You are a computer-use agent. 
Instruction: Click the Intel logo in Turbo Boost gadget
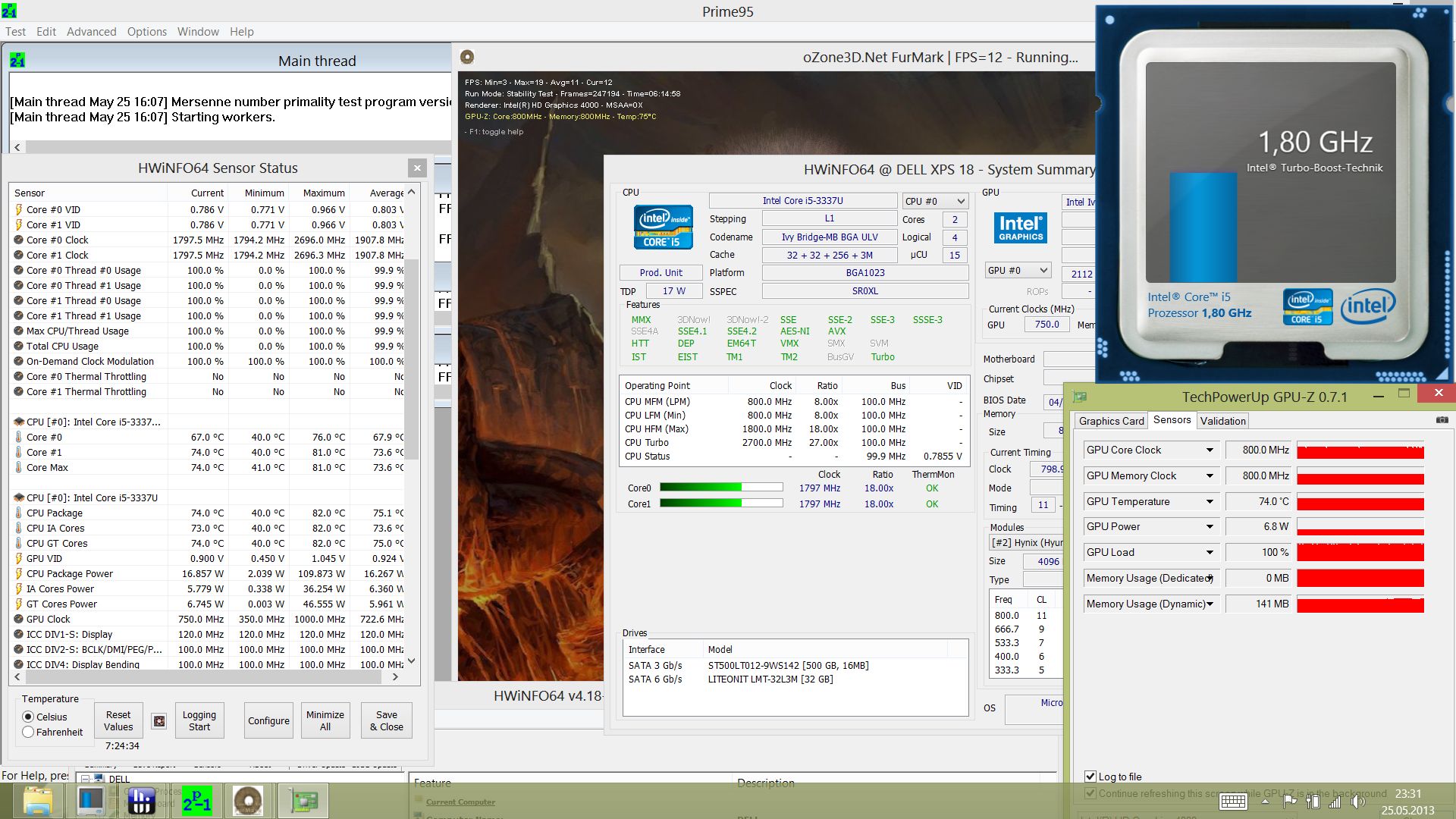coord(1367,306)
